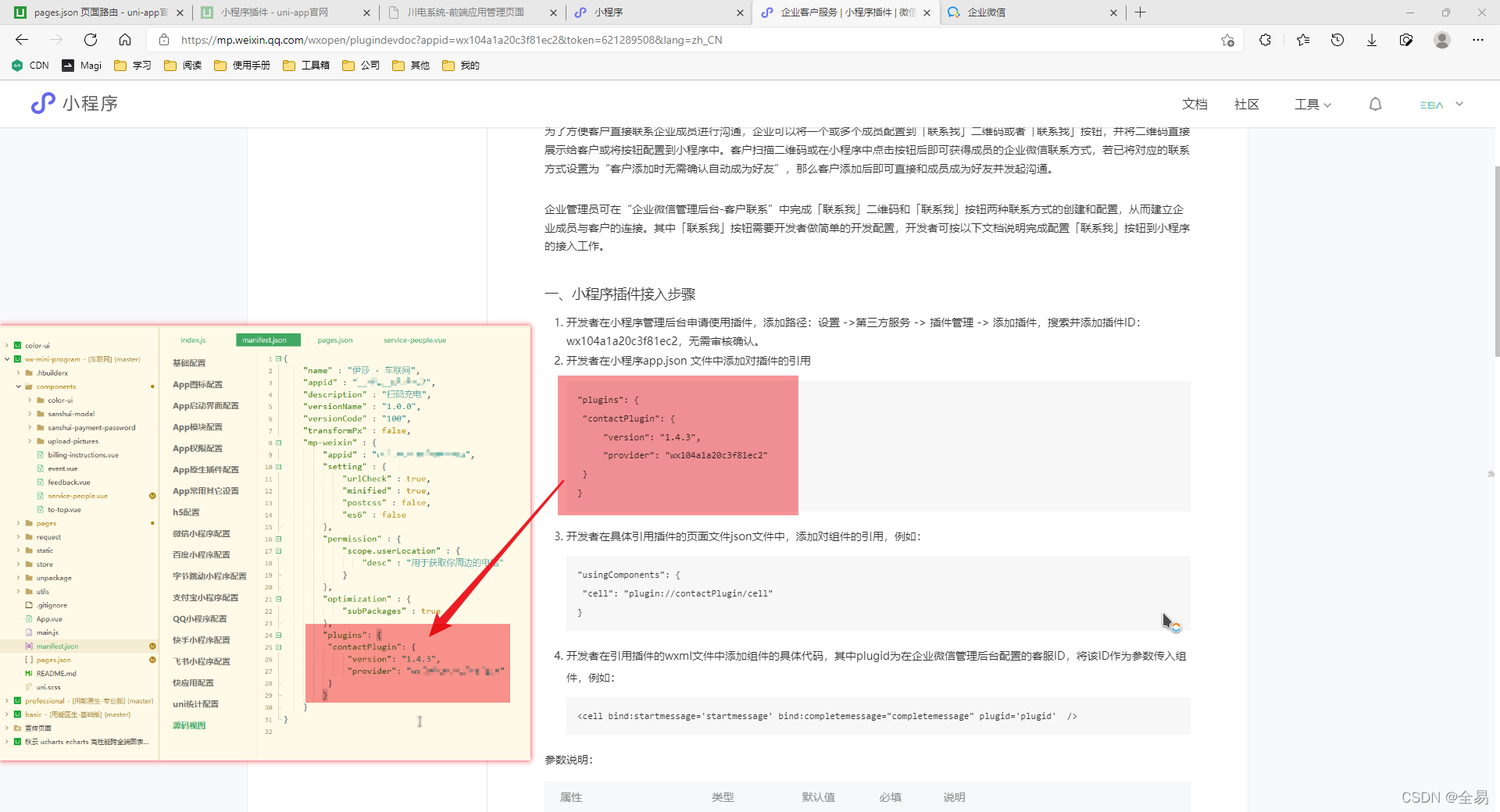Collapse components folder in project tree

coord(19,386)
